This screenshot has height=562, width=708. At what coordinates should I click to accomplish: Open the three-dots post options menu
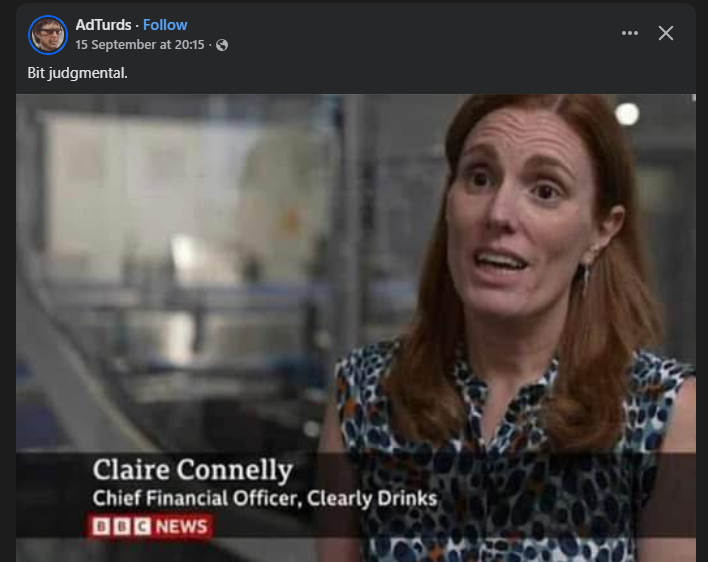pos(629,33)
